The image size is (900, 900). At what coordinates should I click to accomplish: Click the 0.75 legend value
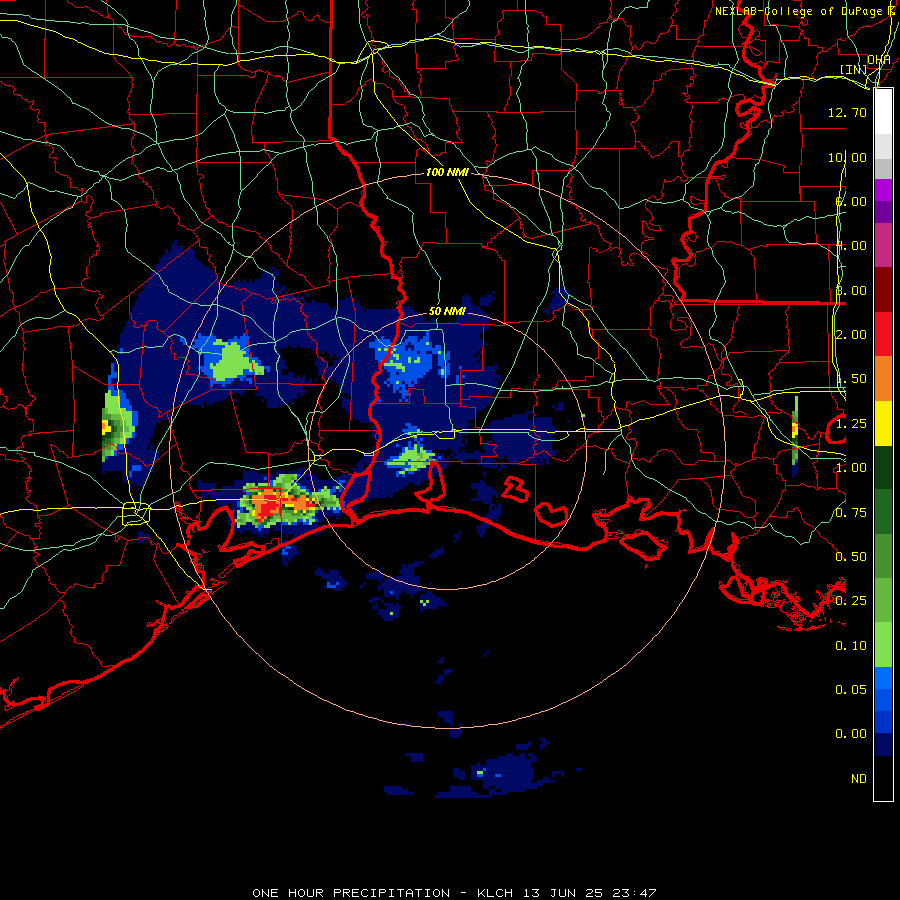click(851, 513)
